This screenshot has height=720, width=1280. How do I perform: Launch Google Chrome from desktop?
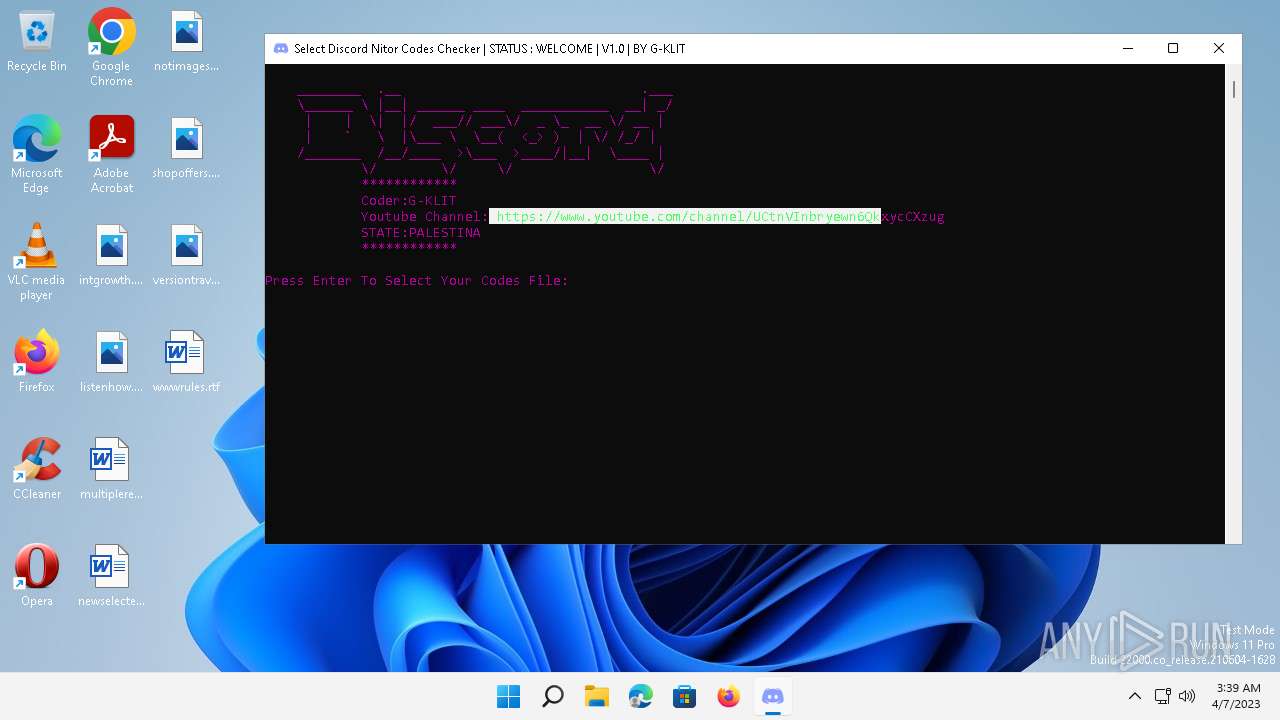[x=111, y=47]
